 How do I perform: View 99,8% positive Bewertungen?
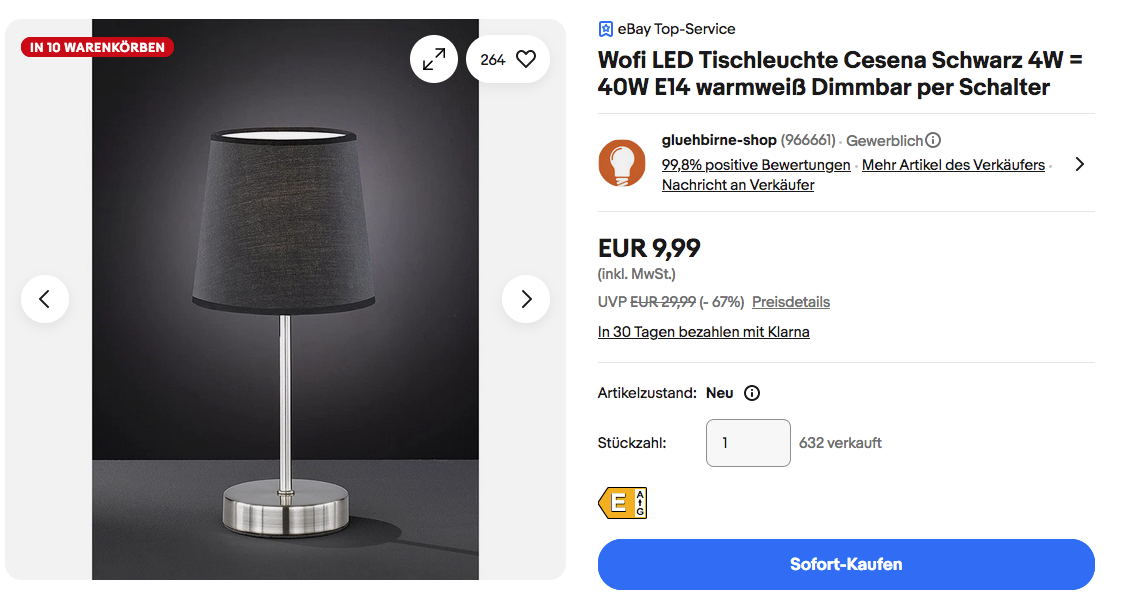tap(755, 165)
